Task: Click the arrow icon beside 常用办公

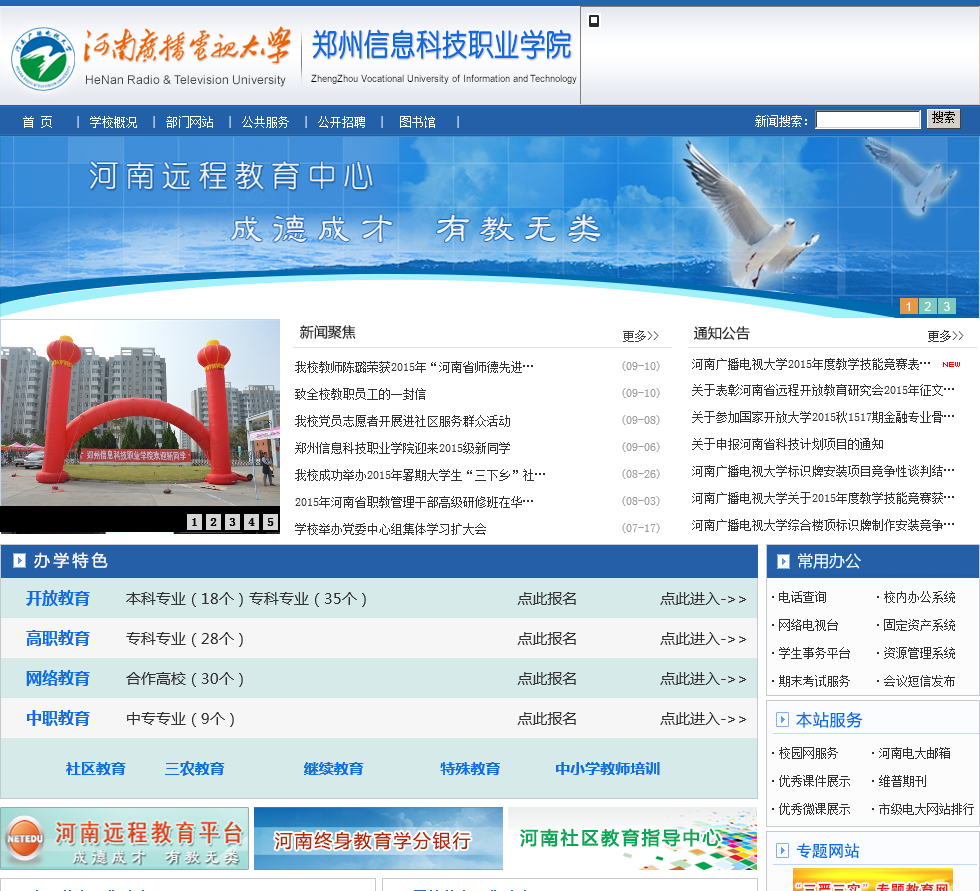Action: click(x=782, y=561)
